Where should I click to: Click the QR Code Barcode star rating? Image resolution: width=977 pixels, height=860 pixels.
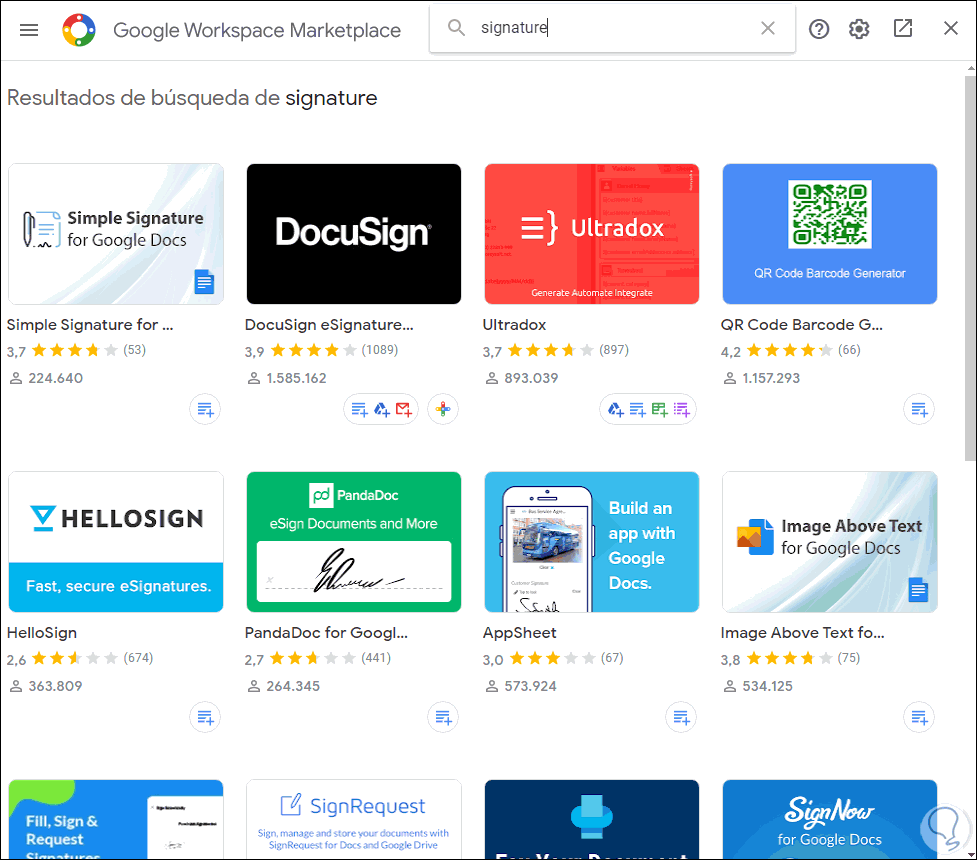pos(789,350)
